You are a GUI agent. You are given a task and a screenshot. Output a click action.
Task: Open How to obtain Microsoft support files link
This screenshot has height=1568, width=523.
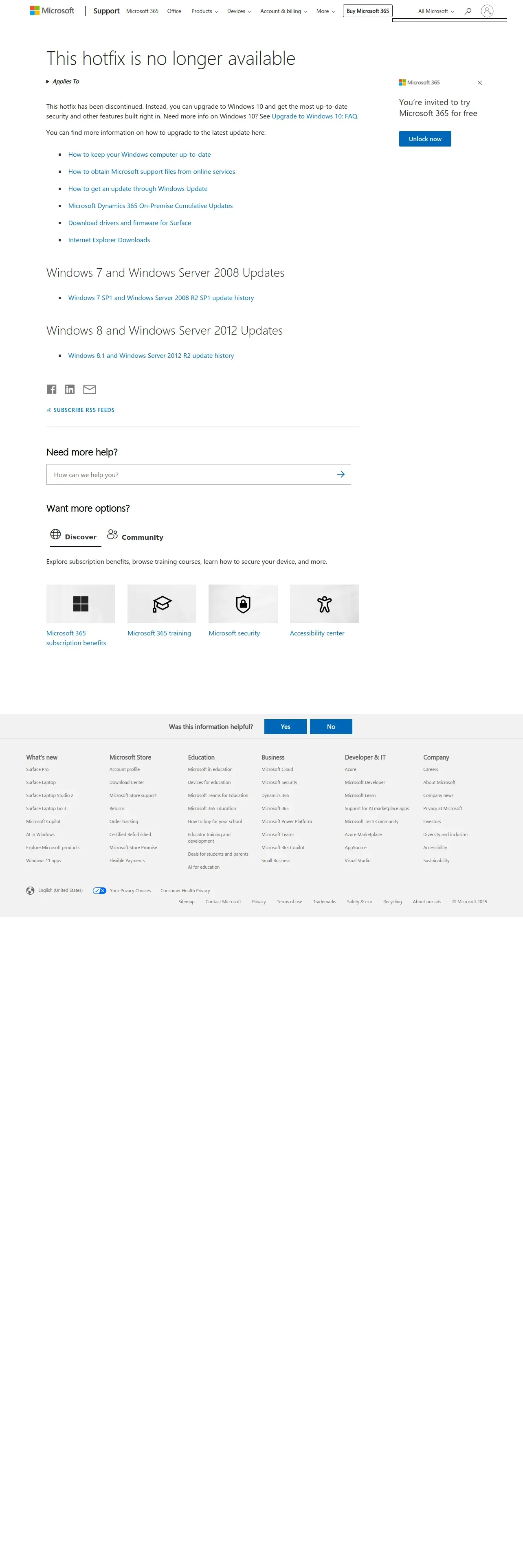[152, 172]
